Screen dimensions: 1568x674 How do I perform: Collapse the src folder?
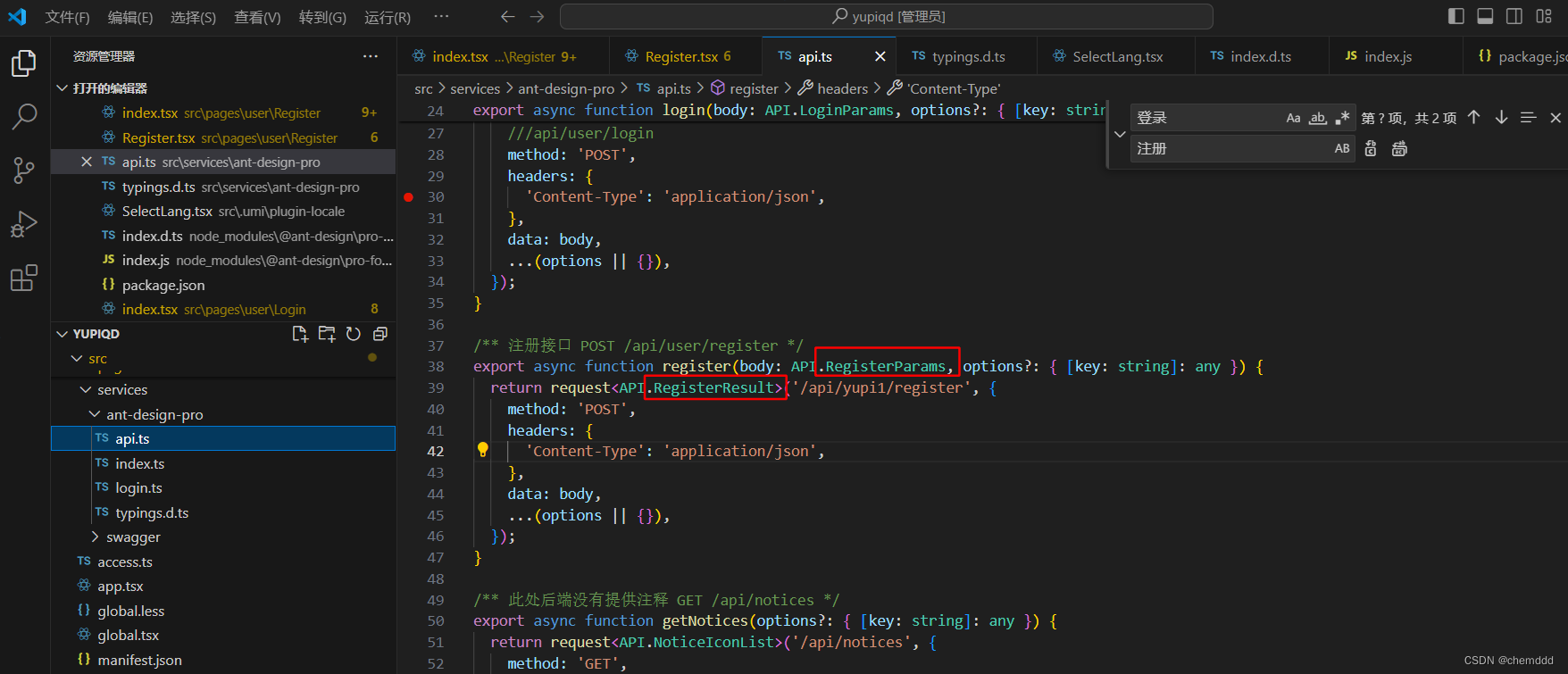tap(76, 359)
